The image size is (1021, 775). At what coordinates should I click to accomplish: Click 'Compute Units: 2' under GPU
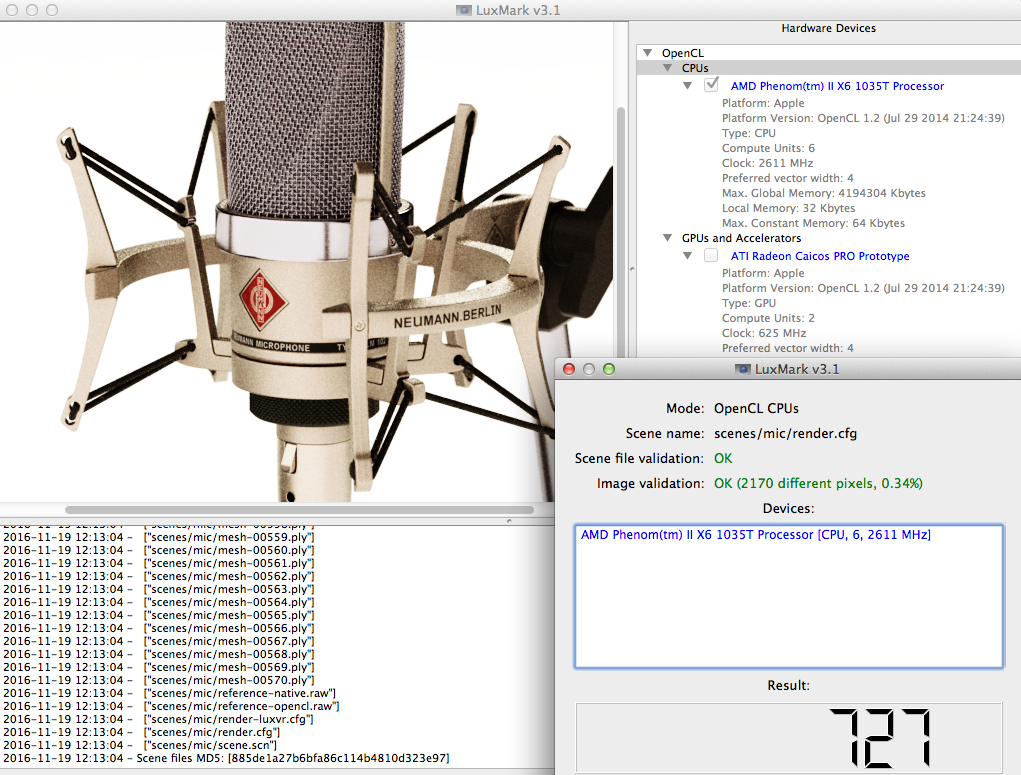[x=768, y=318]
